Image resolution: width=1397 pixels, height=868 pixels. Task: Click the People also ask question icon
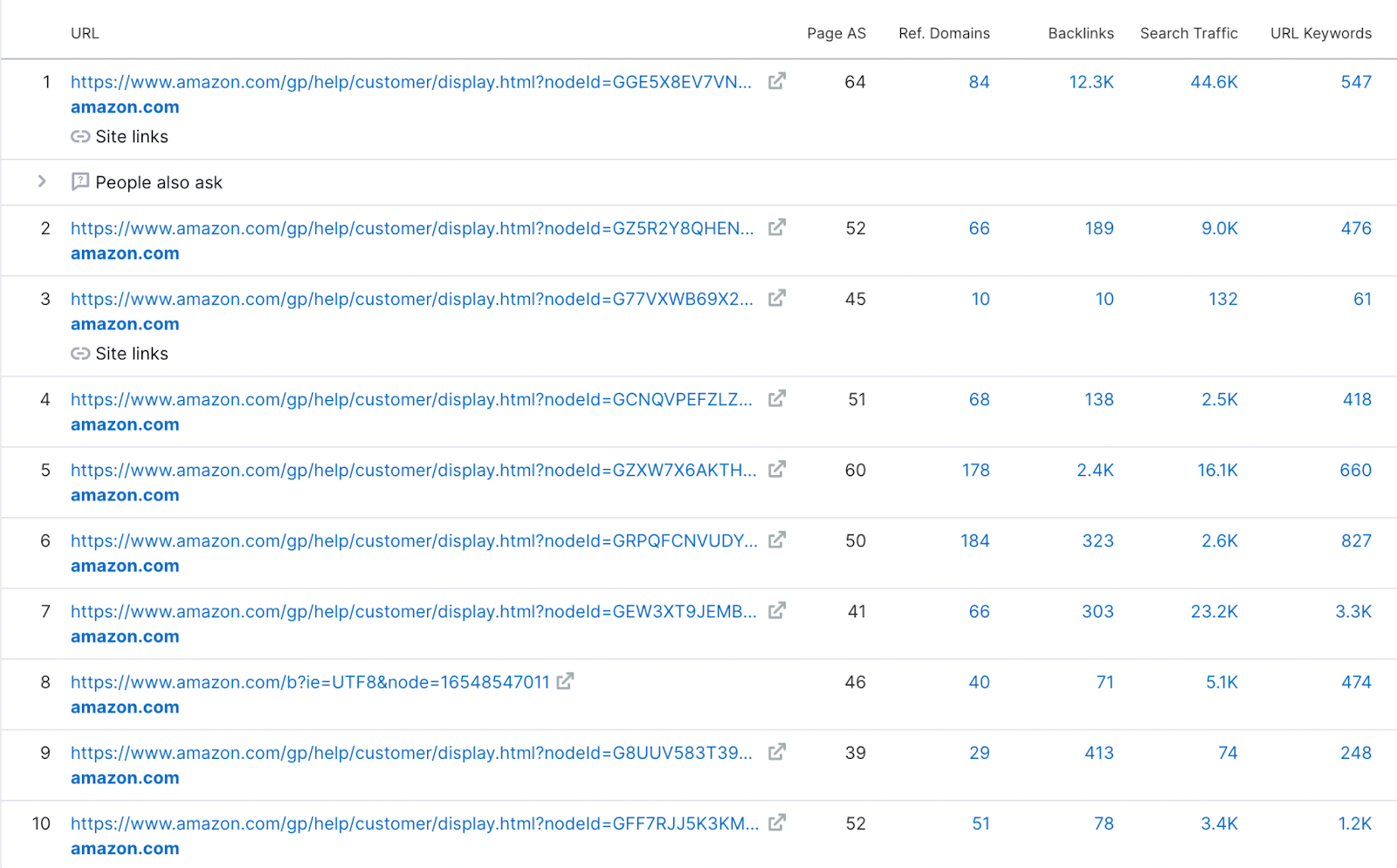point(80,182)
